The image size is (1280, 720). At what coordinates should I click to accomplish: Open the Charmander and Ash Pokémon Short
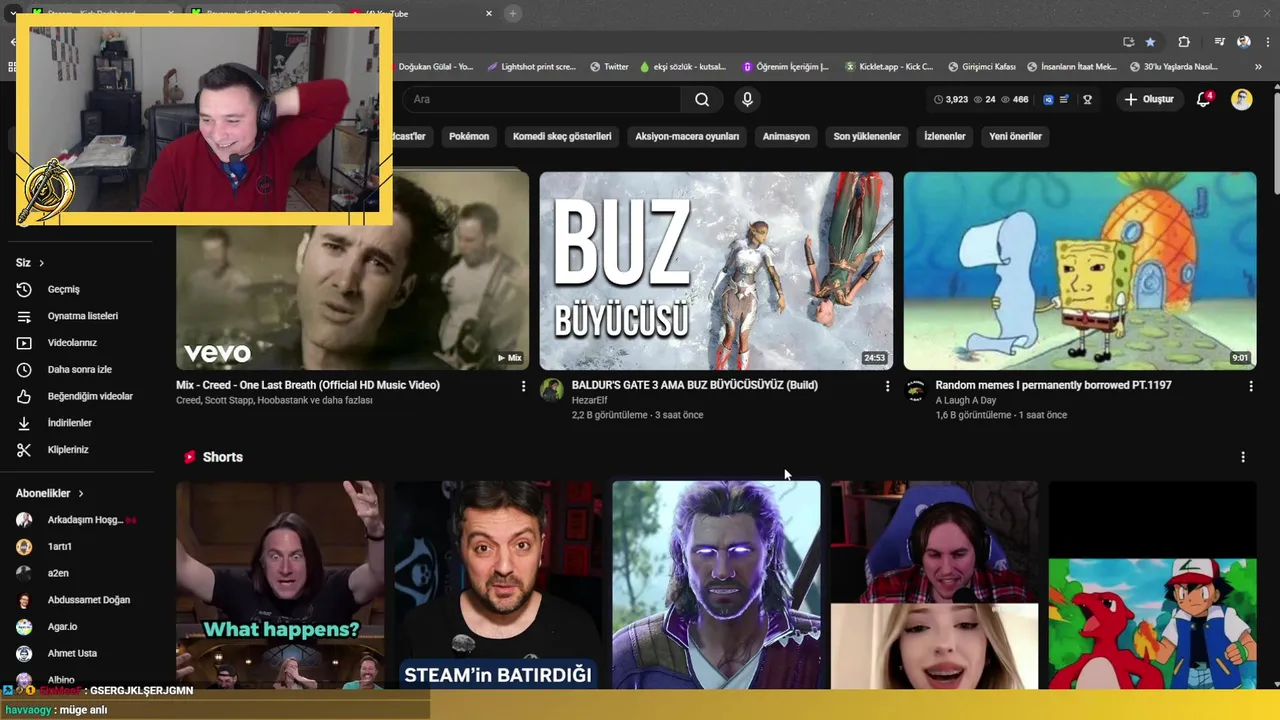coord(1152,585)
